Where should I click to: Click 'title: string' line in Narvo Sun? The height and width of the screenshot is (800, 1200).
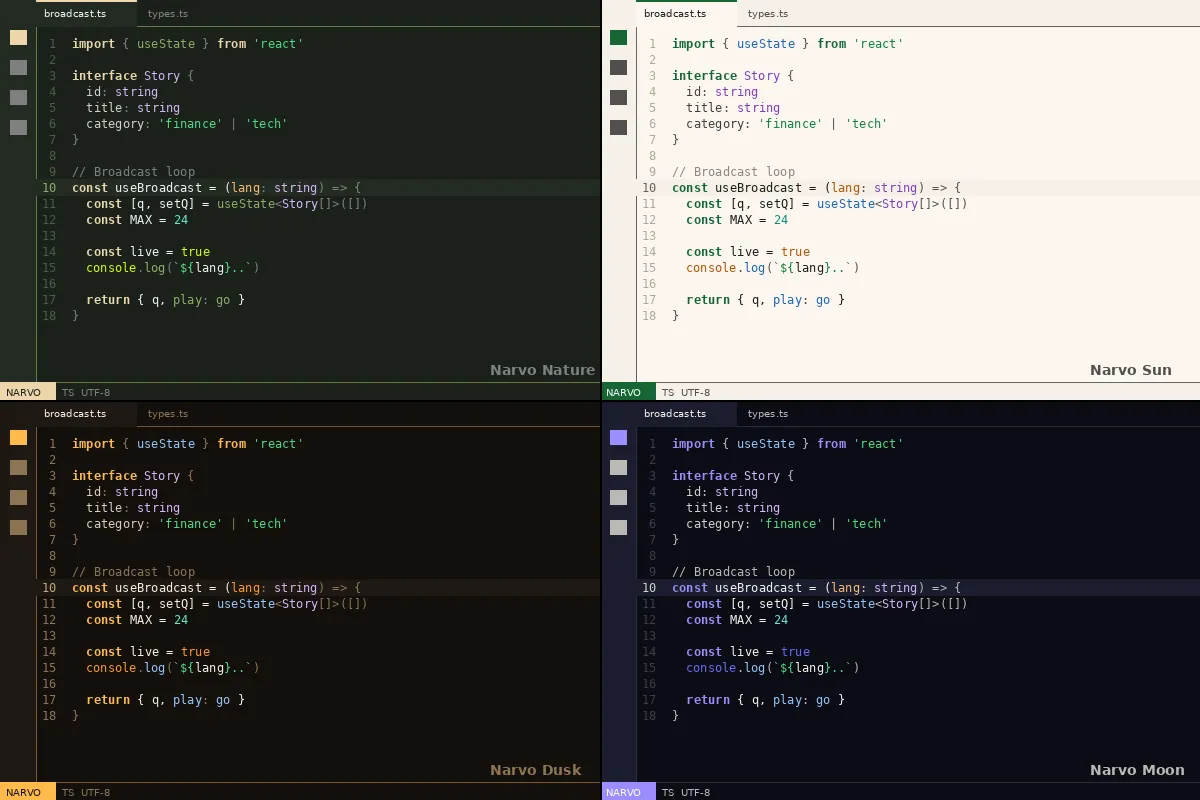coord(733,108)
